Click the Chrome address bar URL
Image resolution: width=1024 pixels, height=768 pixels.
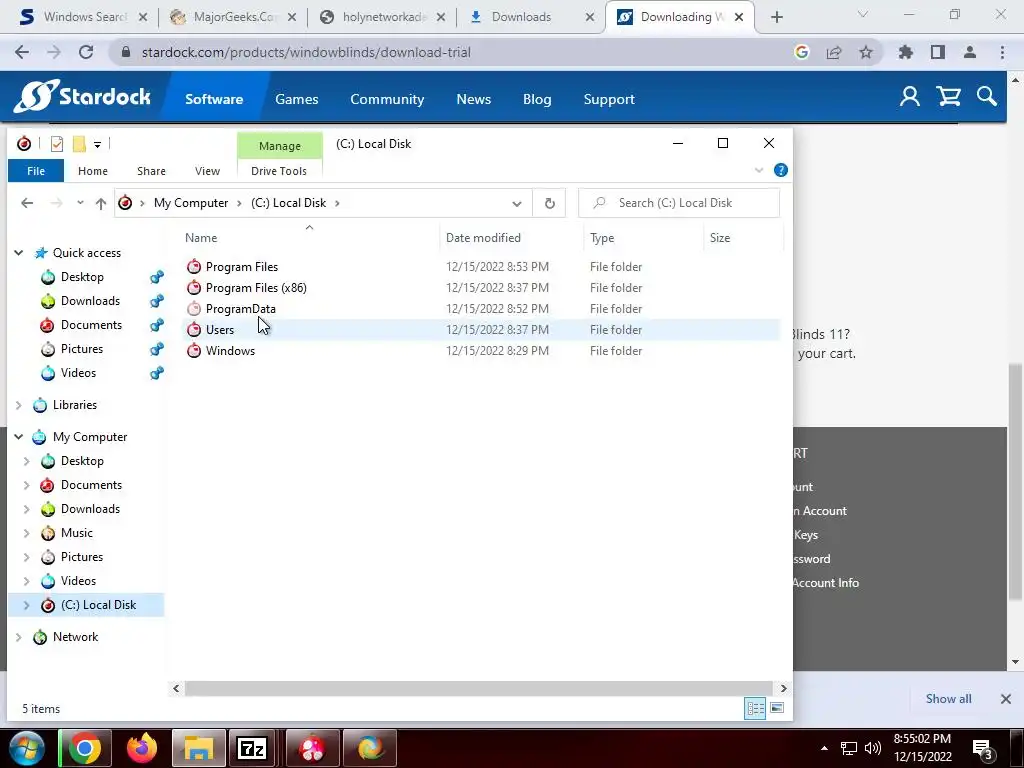tap(306, 52)
